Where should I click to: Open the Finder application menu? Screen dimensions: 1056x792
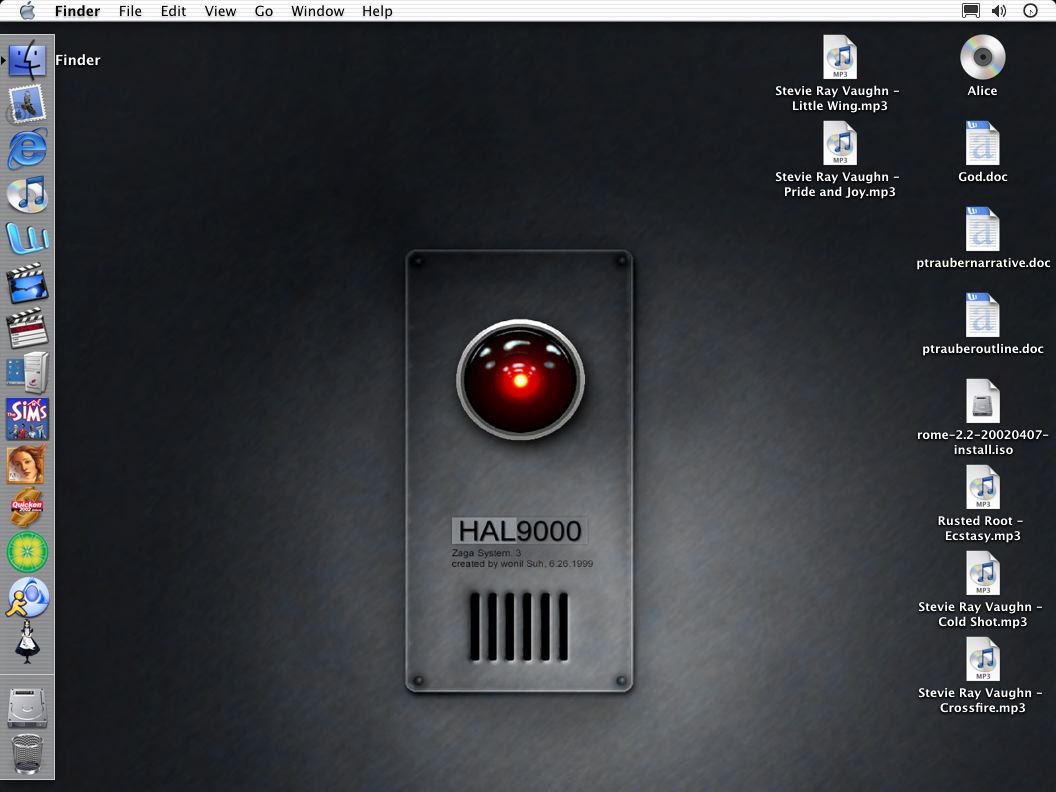(x=77, y=11)
